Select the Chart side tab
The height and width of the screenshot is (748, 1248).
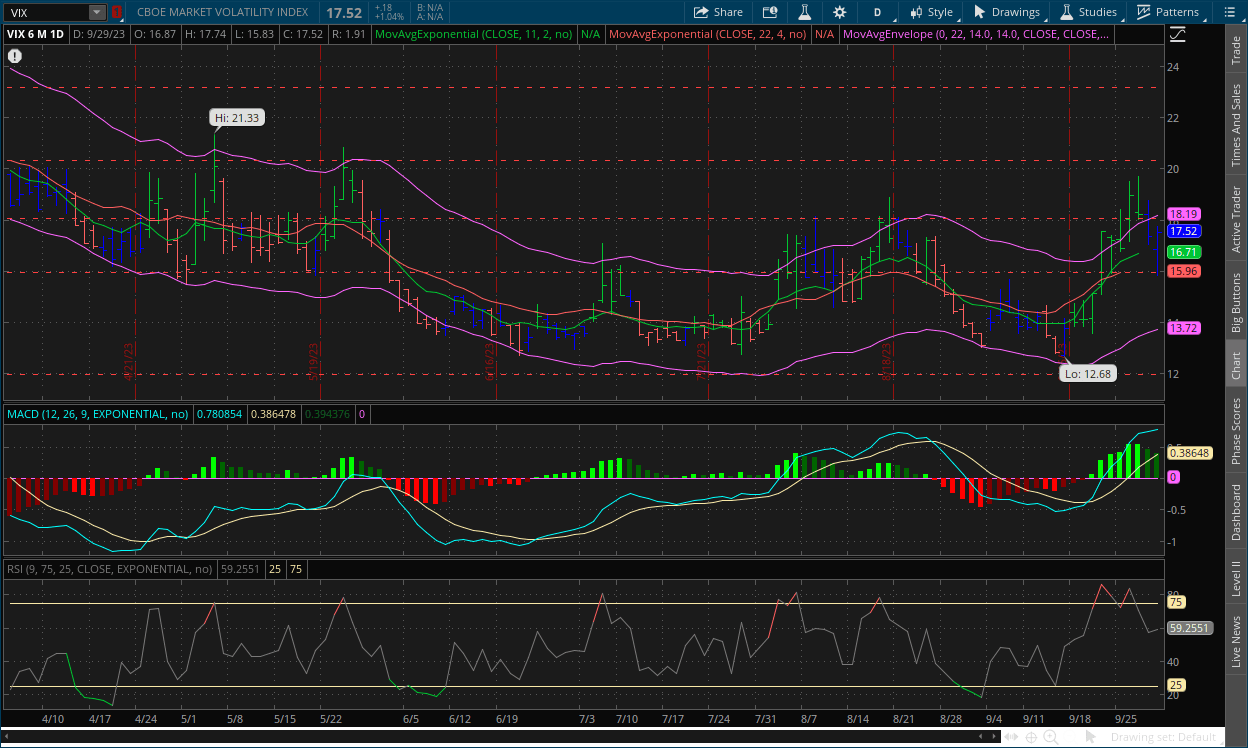[1236, 365]
